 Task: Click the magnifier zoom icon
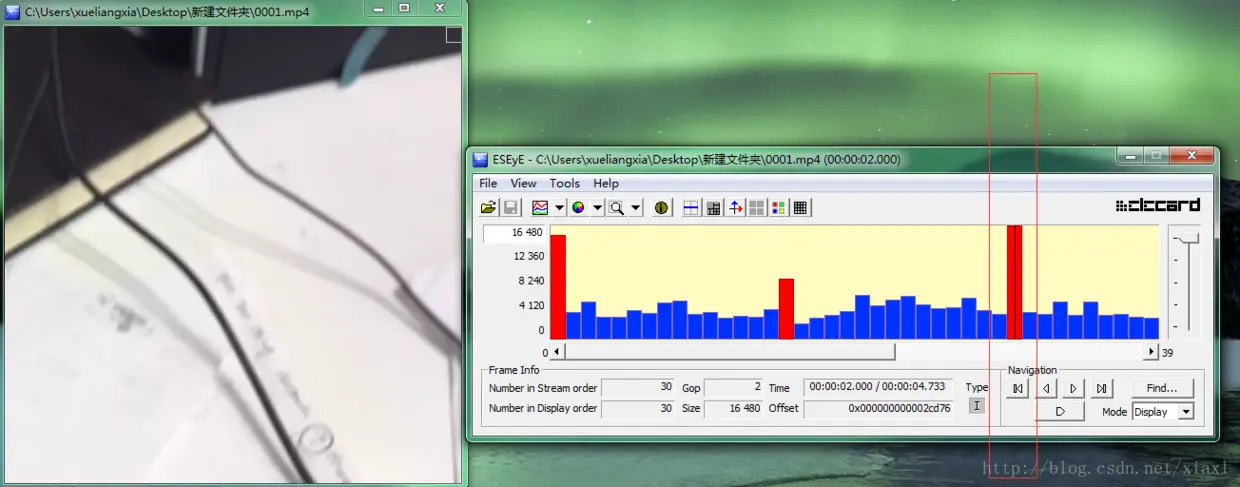617,207
